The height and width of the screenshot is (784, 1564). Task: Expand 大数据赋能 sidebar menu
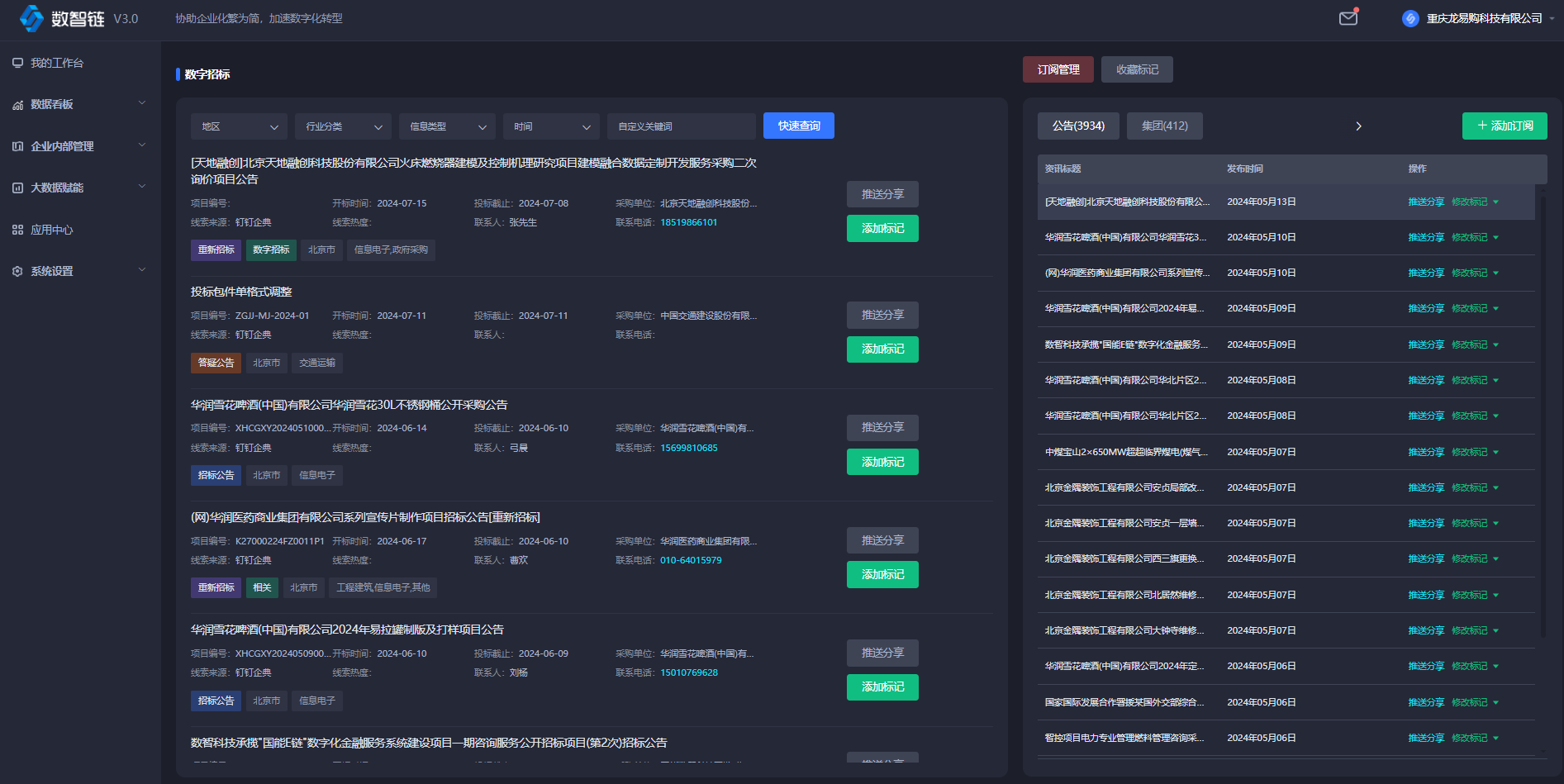click(x=142, y=187)
